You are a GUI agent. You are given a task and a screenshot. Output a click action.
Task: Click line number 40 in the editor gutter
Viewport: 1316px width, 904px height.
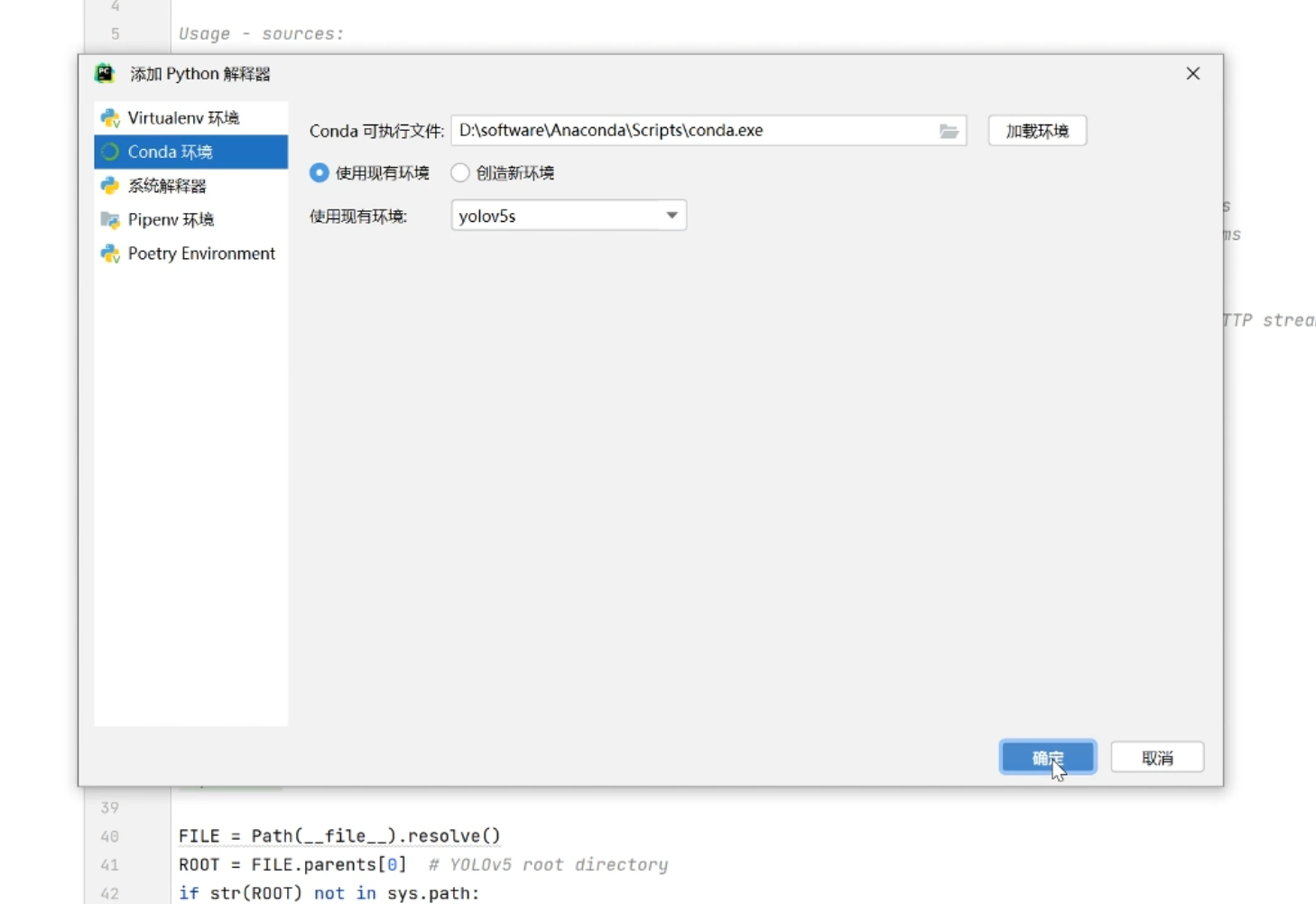[109, 836]
